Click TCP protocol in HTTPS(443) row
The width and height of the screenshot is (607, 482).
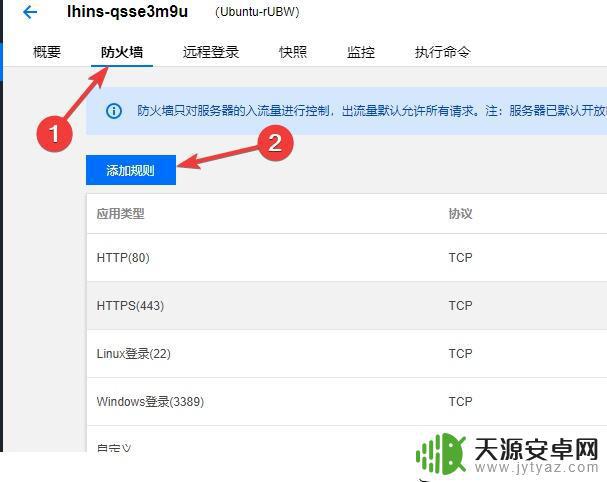[460, 305]
